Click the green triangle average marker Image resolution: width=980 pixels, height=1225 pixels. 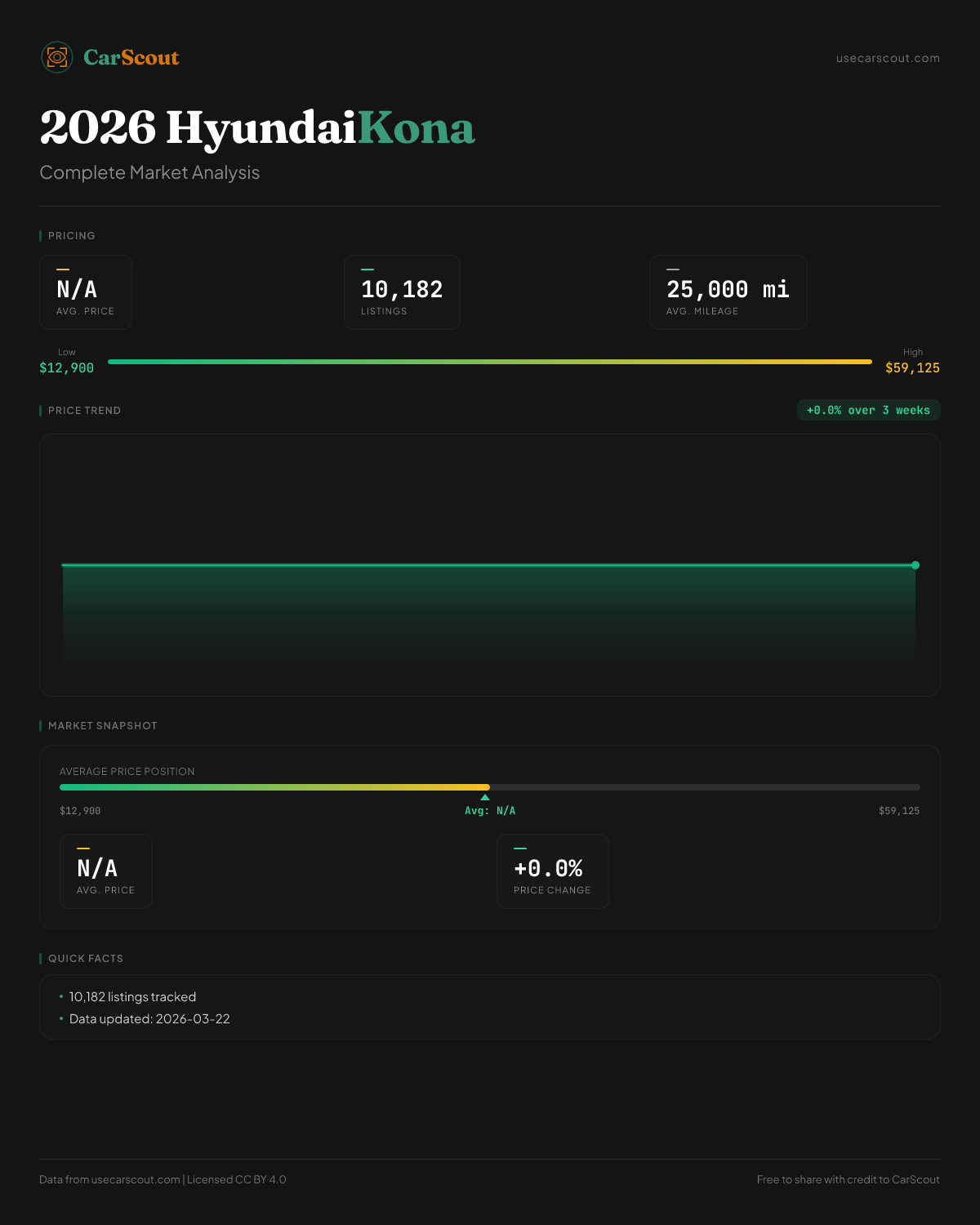(x=485, y=797)
